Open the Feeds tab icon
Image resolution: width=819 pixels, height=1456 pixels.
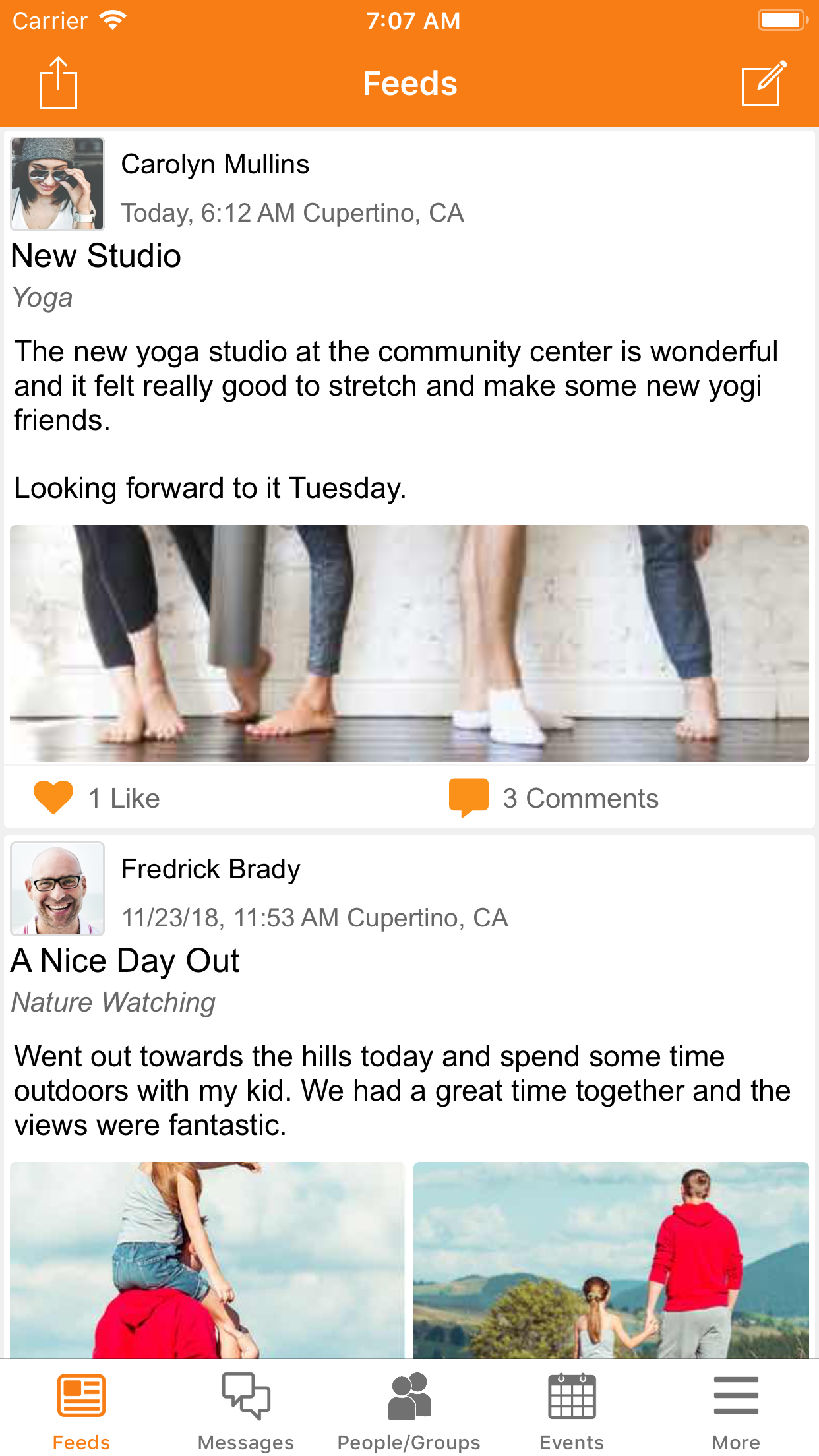(x=81, y=1395)
